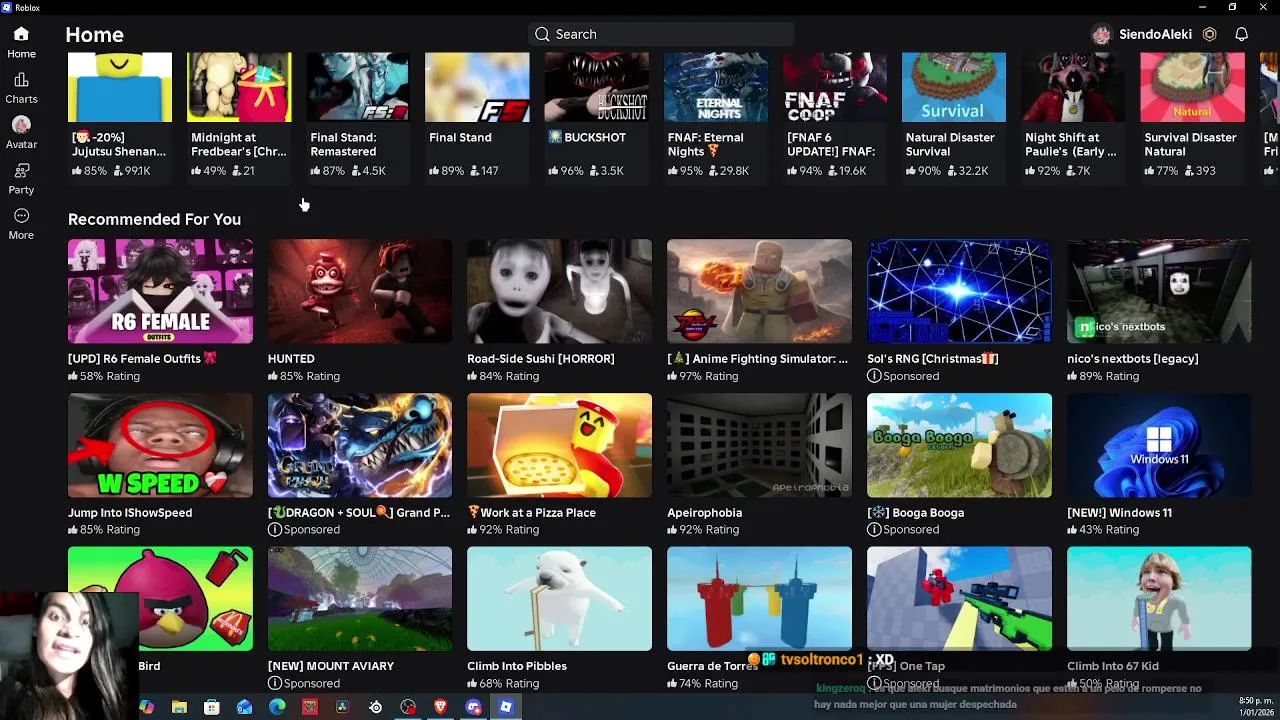Click the Search input field

(661, 34)
